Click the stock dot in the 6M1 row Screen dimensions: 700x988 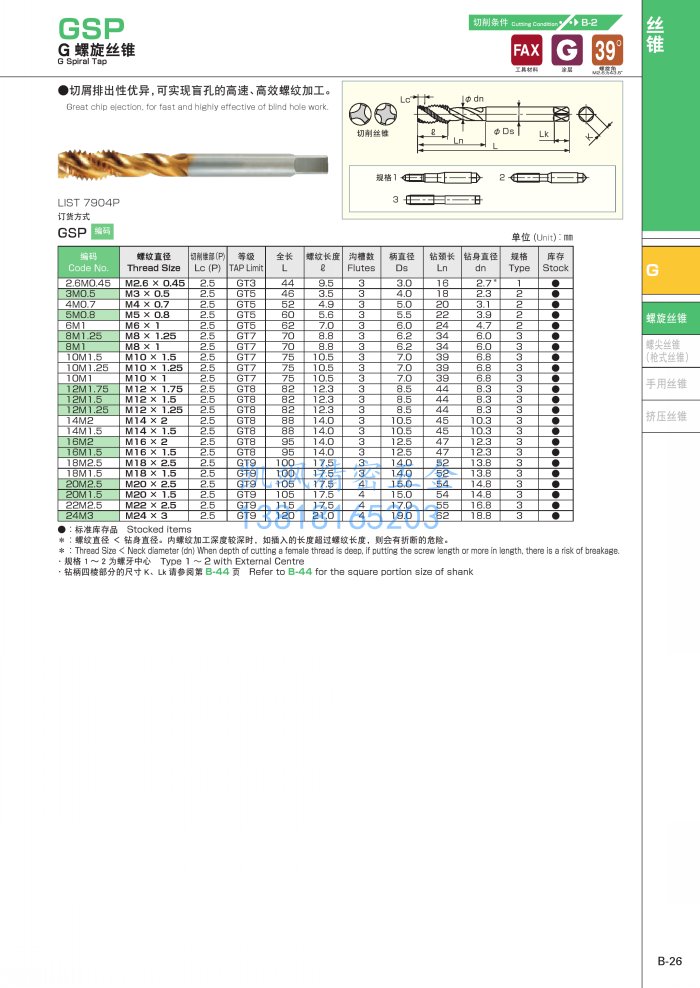pyautogui.click(x=556, y=326)
